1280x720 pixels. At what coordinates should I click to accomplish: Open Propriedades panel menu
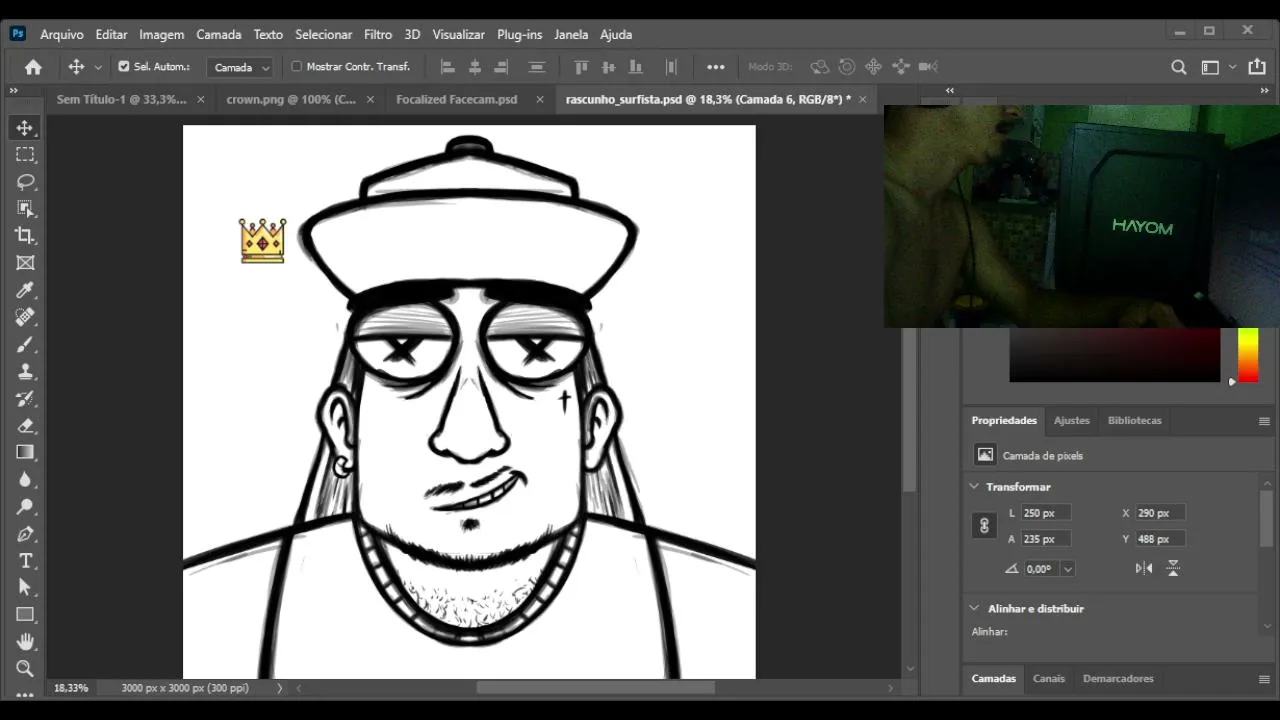pyautogui.click(x=1264, y=421)
